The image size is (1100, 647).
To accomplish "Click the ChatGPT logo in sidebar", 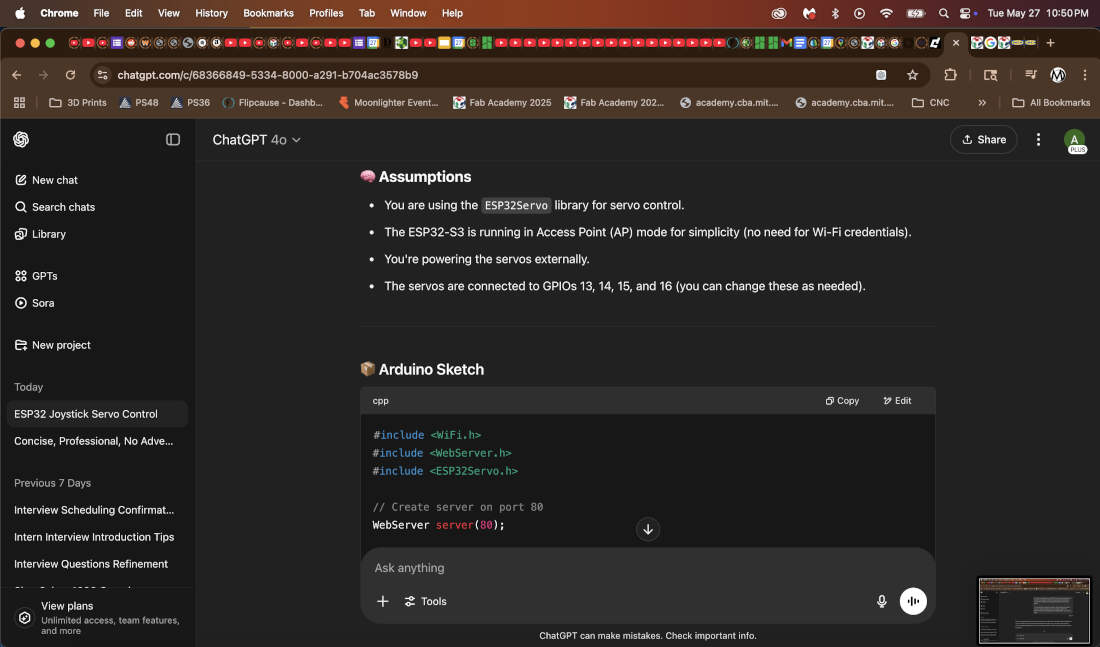I will click(21, 140).
